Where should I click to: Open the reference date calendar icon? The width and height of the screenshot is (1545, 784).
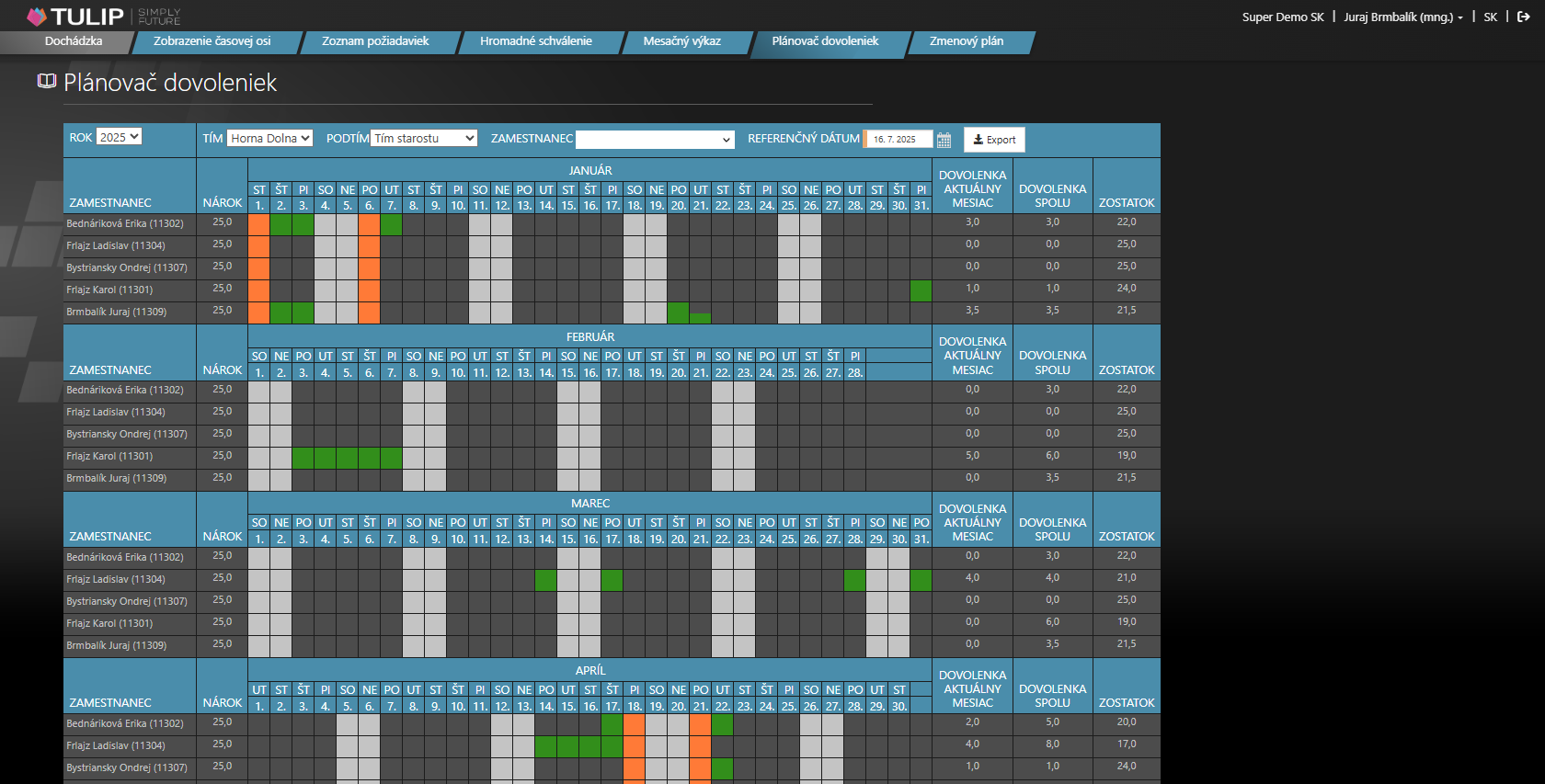(944, 140)
